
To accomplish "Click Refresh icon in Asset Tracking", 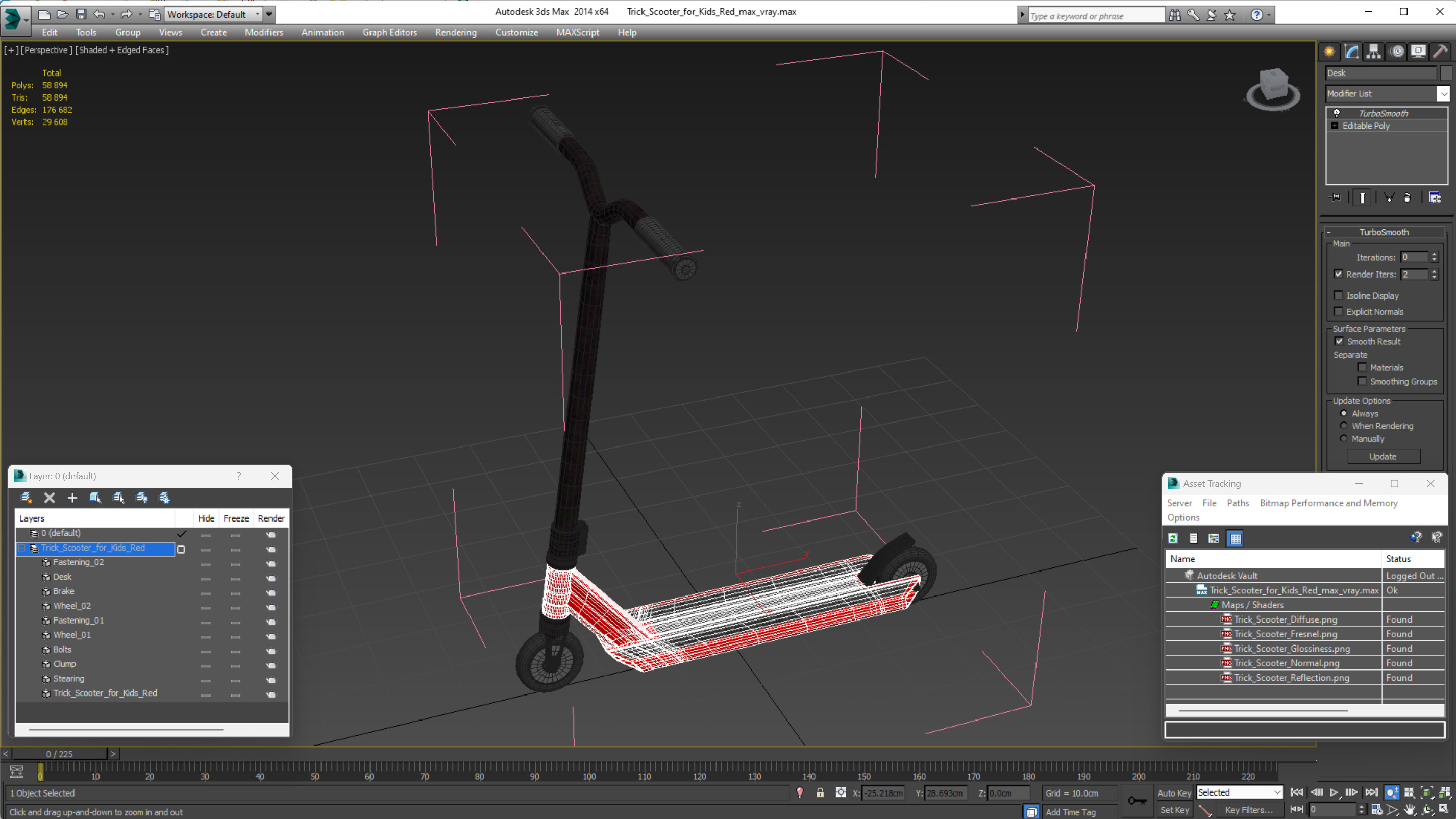I will (1173, 538).
